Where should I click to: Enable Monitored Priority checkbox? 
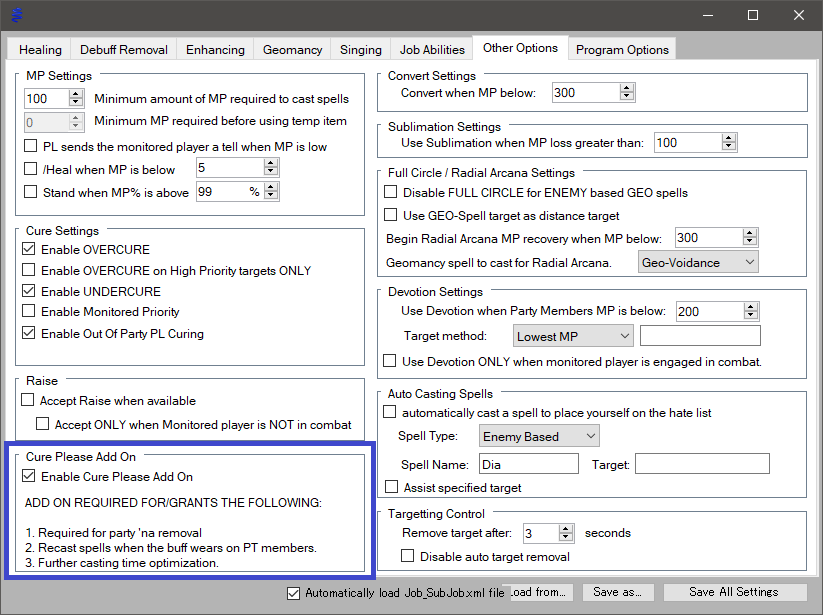[29, 311]
